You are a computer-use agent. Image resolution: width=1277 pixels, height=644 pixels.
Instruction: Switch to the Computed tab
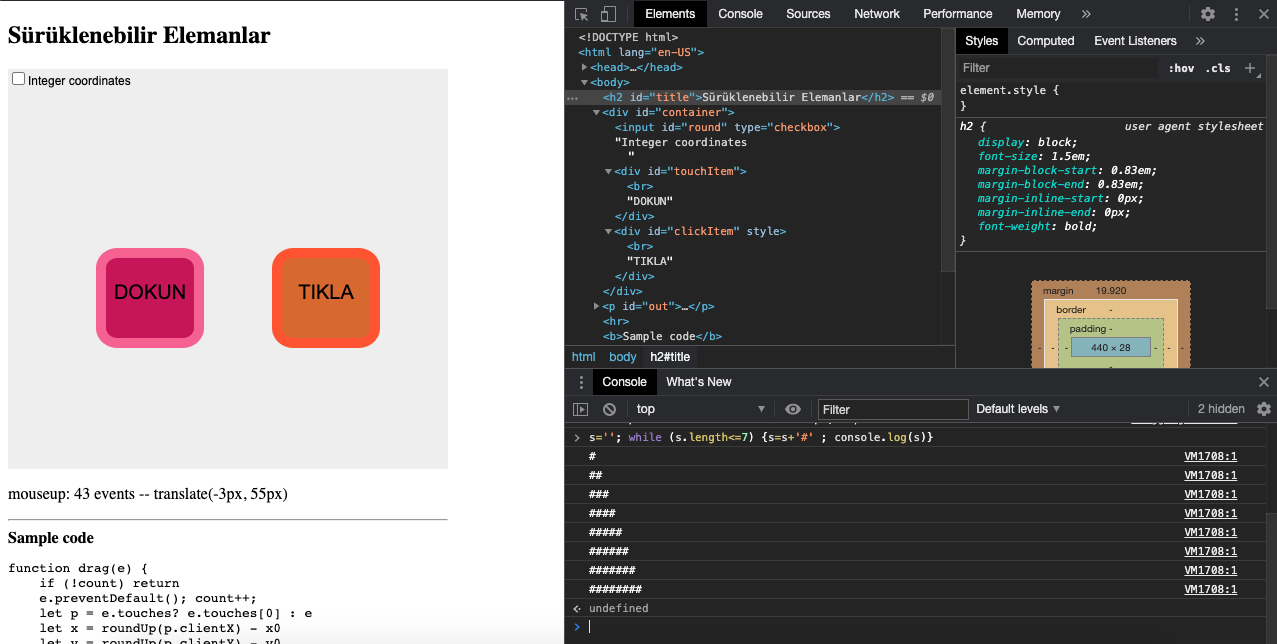point(1045,41)
